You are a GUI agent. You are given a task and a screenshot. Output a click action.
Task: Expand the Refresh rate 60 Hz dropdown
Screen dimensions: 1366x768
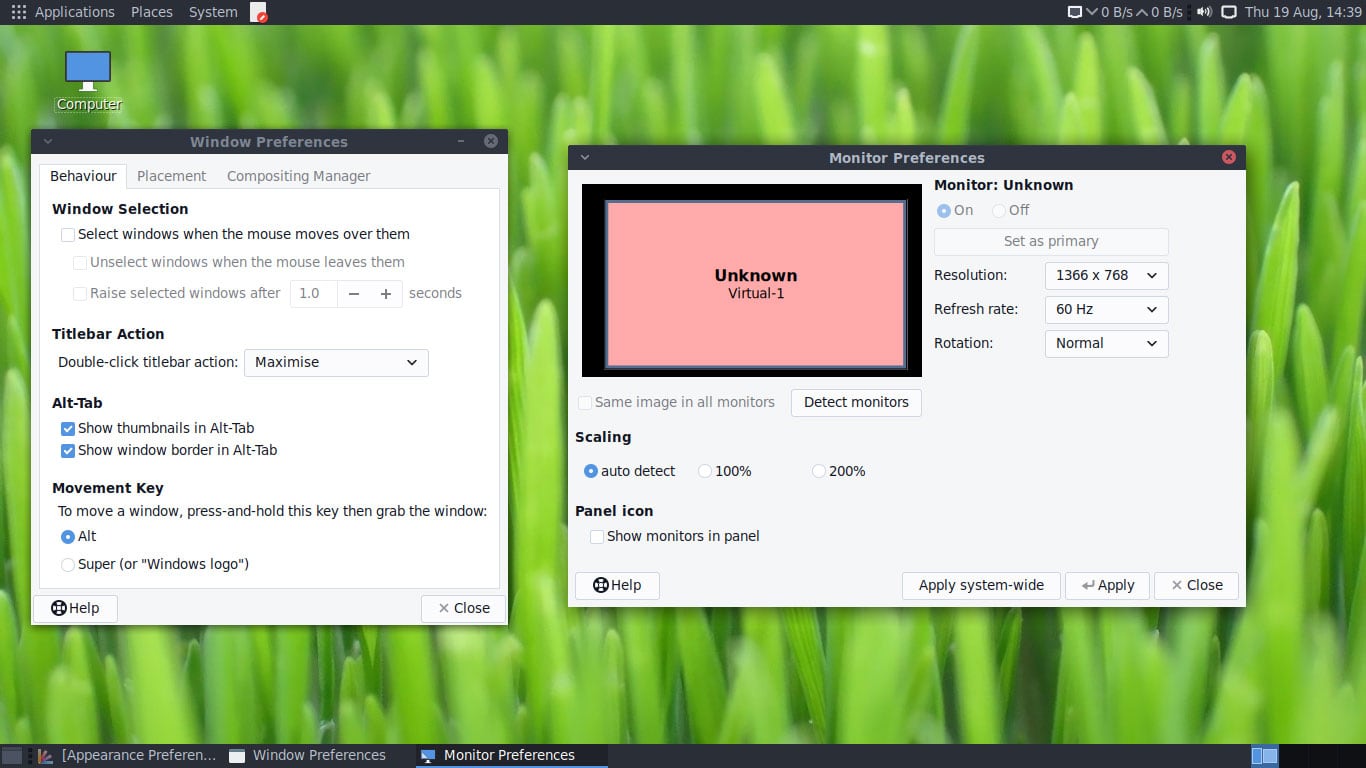click(1106, 309)
